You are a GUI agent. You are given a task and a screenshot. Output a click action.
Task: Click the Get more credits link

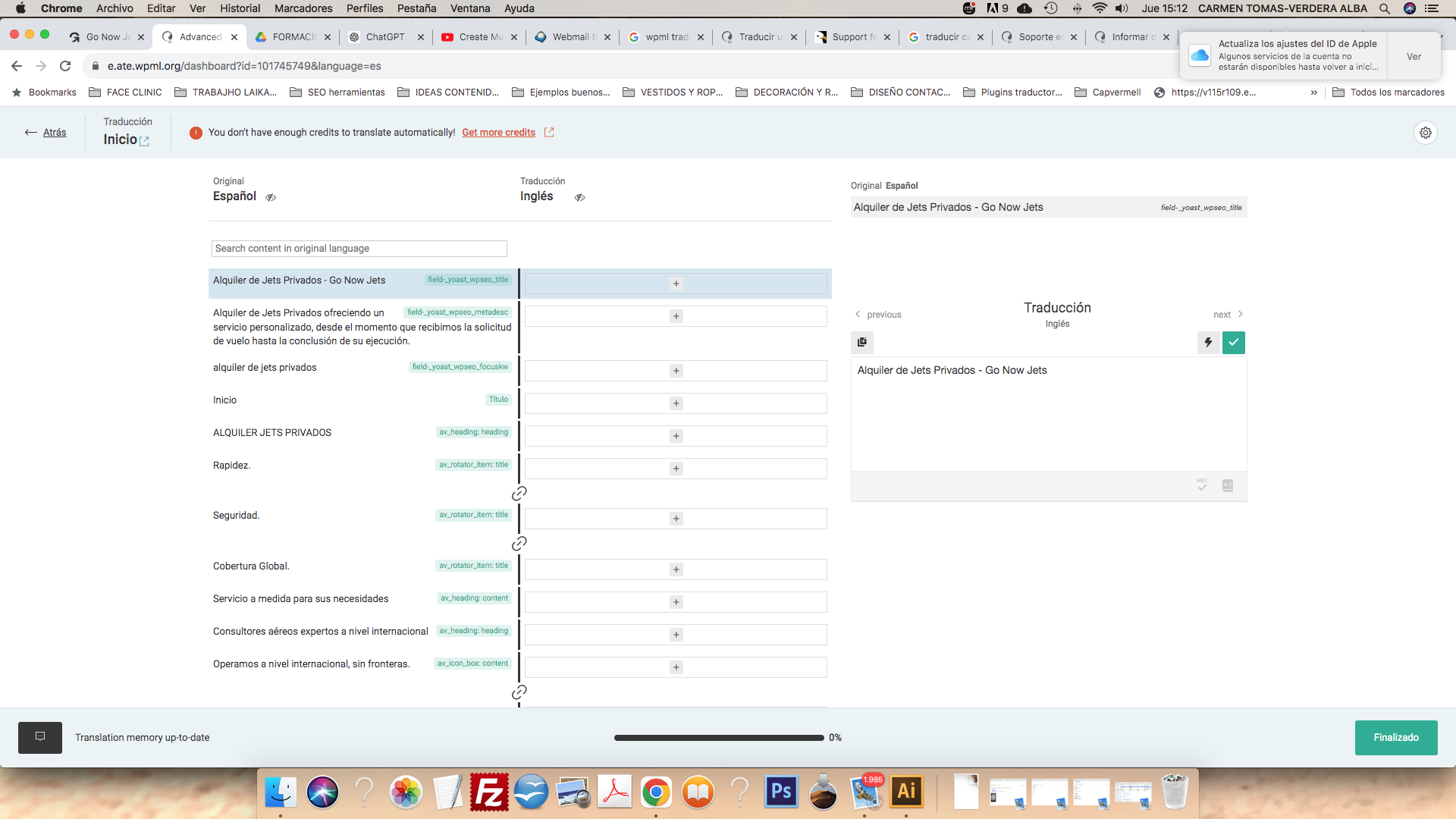(x=499, y=133)
